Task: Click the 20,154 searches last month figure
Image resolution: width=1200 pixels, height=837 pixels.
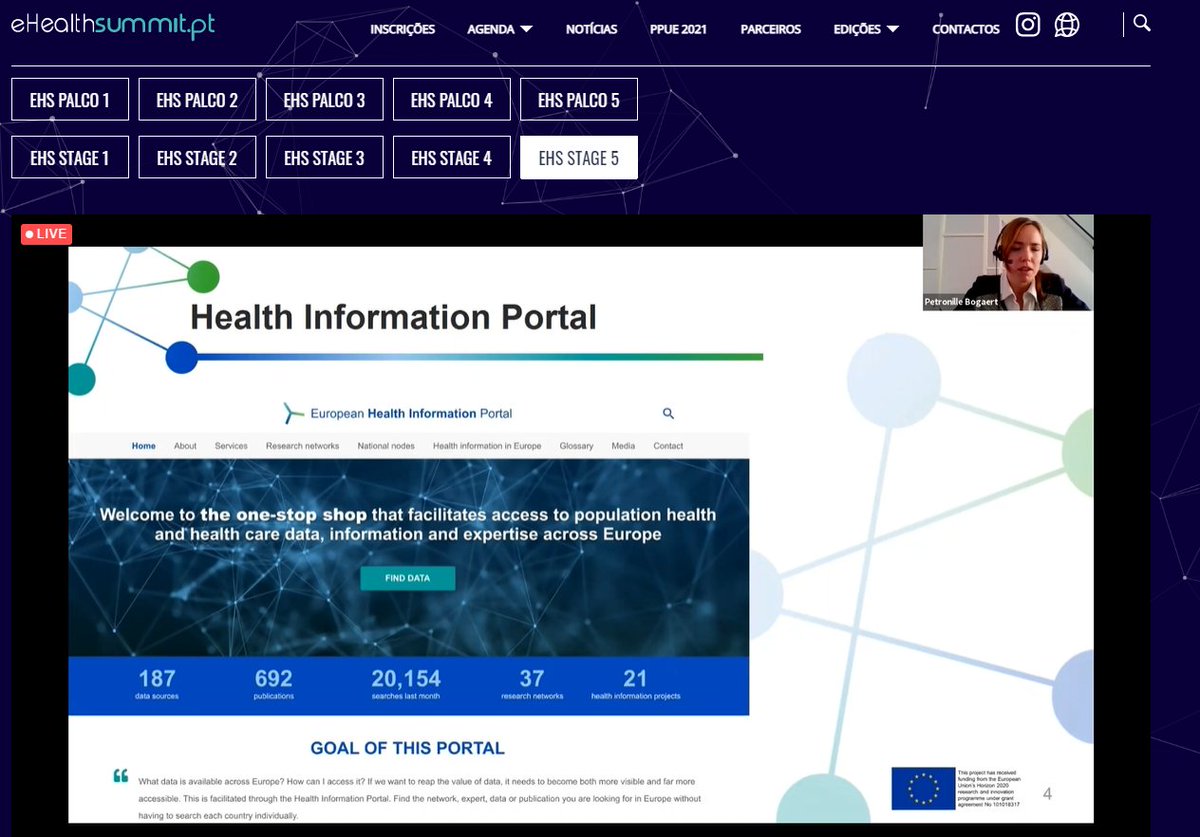Action: (x=406, y=685)
